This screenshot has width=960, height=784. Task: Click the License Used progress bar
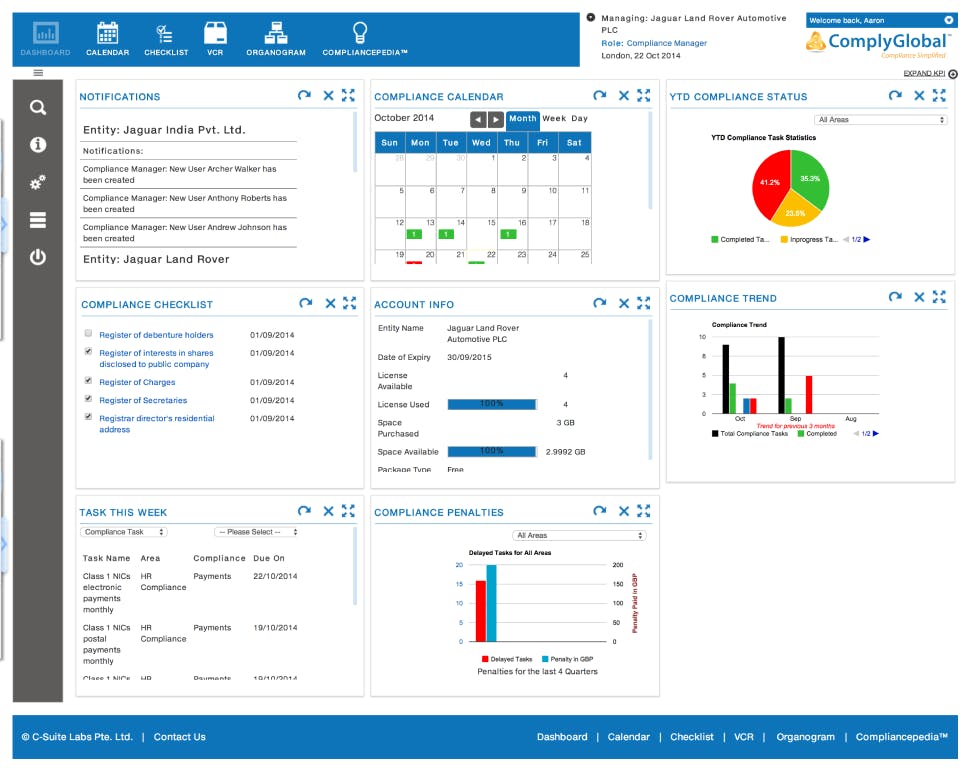tap(492, 405)
